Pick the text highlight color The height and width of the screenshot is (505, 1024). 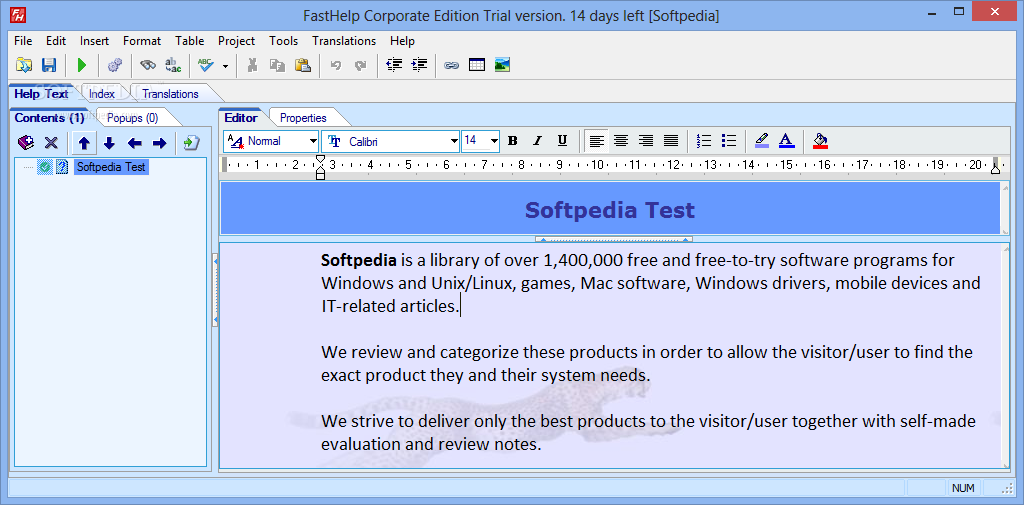(x=761, y=140)
